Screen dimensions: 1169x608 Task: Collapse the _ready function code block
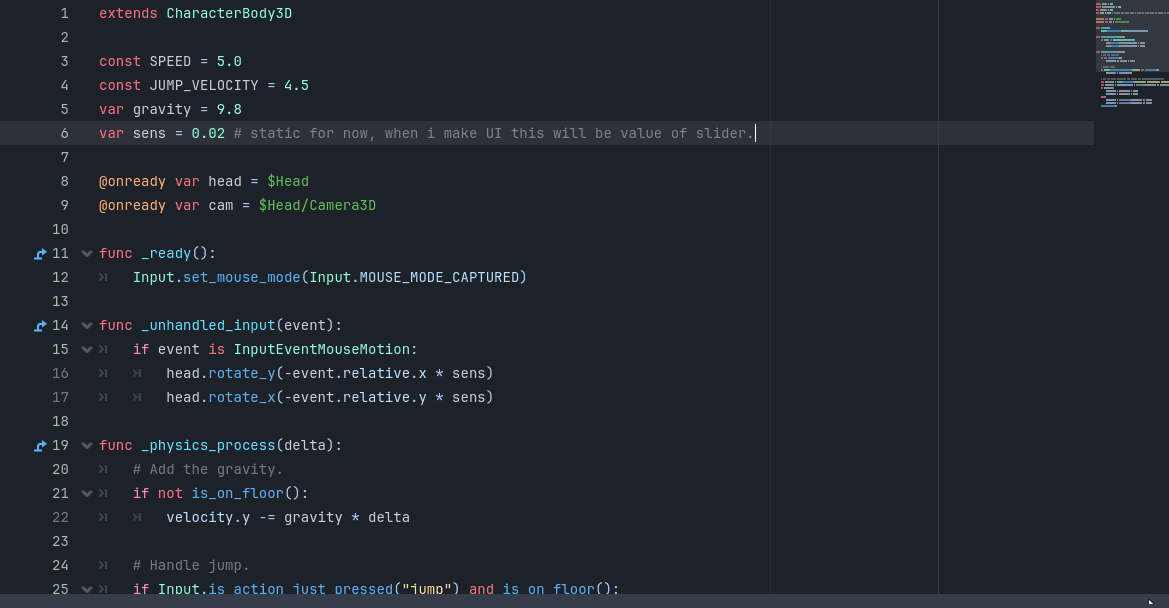pyautogui.click(x=87, y=254)
